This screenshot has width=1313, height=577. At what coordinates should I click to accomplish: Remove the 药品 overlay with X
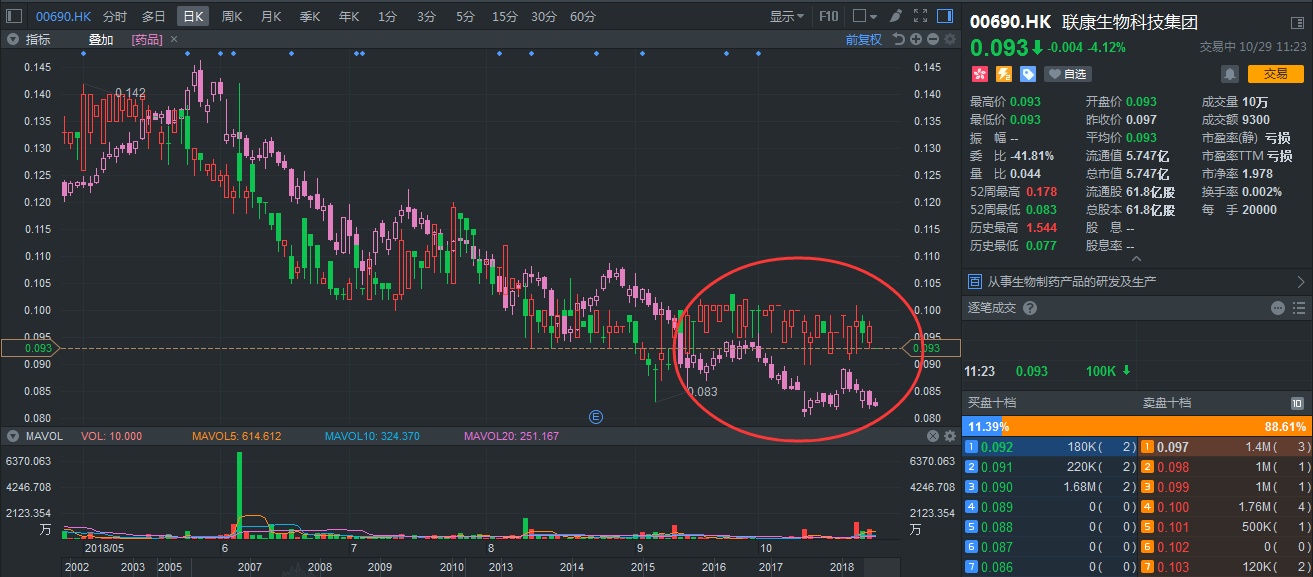[174, 39]
